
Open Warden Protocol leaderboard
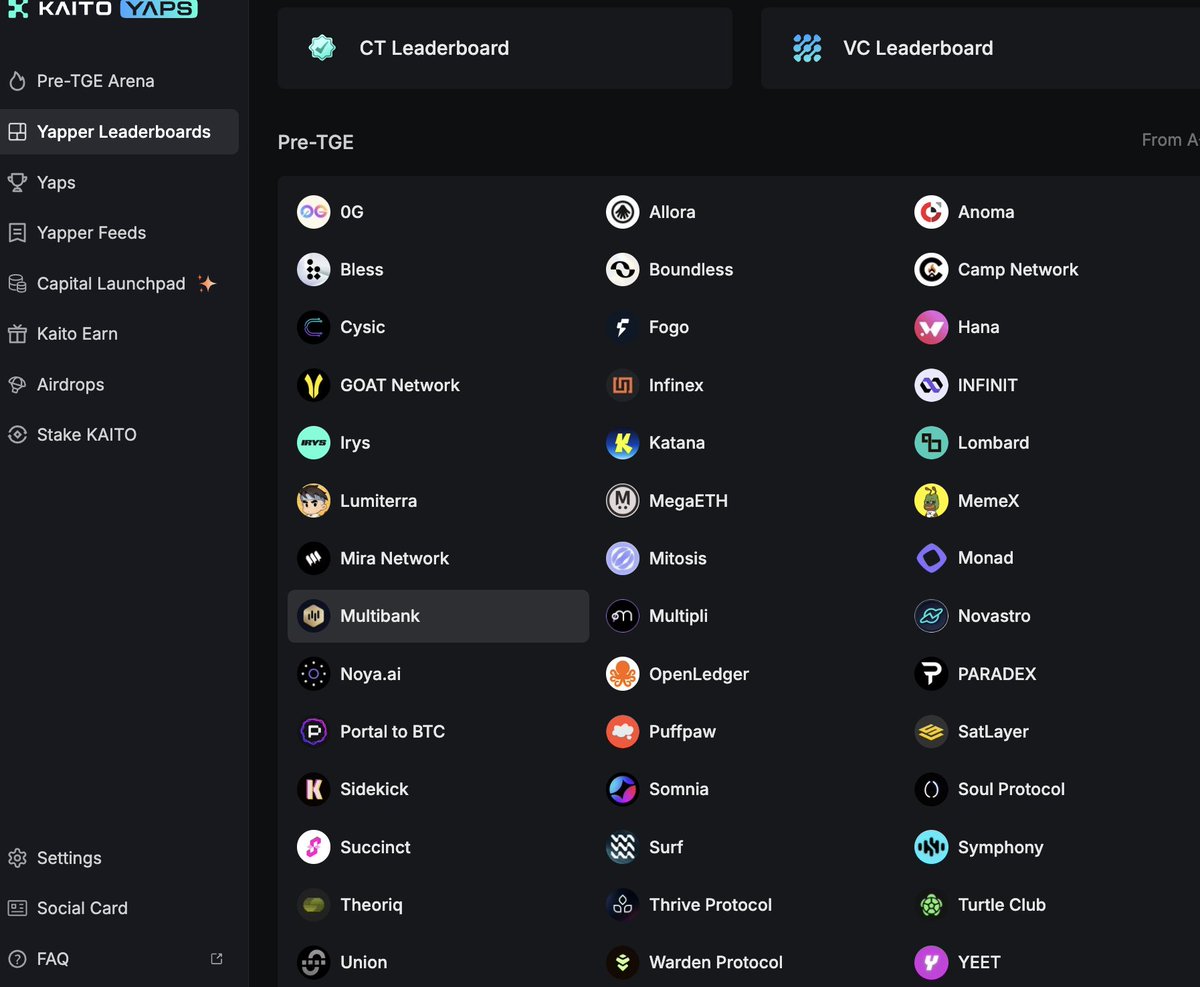747,963
